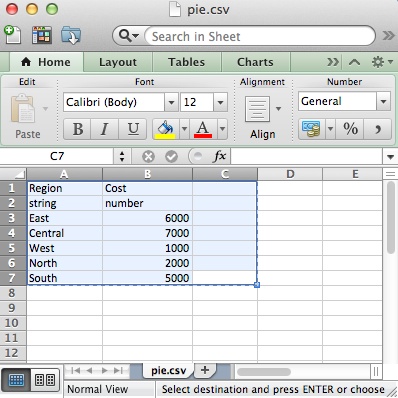Switch to Normal View icon
Image resolution: width=398 pixels, height=398 pixels.
[16, 380]
